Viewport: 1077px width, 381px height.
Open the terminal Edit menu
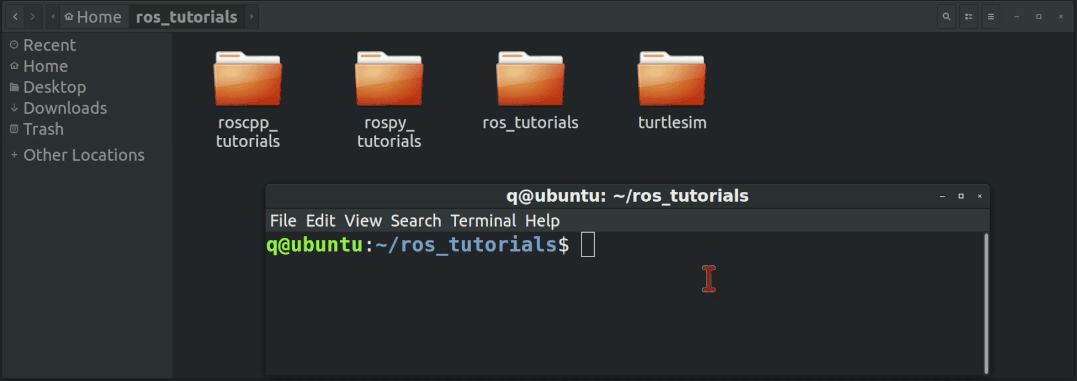(x=320, y=221)
